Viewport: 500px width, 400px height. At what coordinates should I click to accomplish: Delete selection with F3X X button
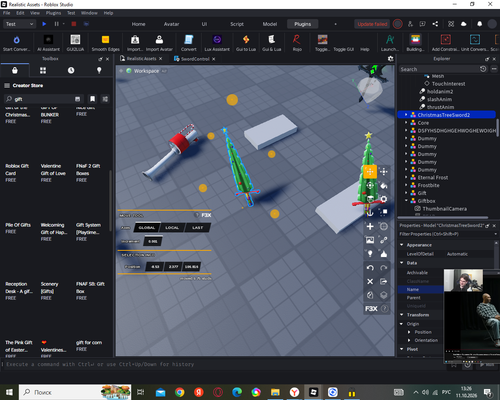click(x=370, y=282)
